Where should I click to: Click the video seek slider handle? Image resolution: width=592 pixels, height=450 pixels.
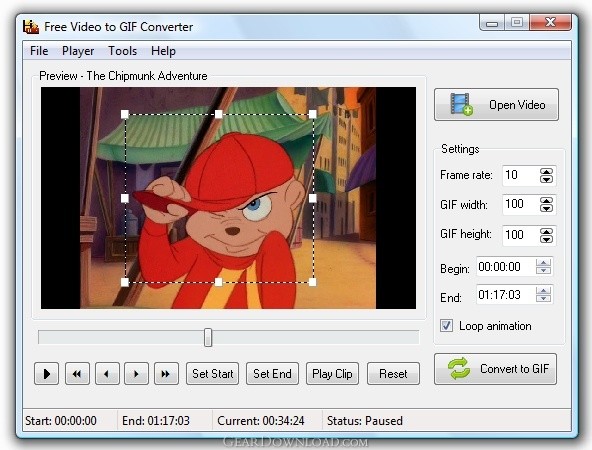[x=208, y=337]
